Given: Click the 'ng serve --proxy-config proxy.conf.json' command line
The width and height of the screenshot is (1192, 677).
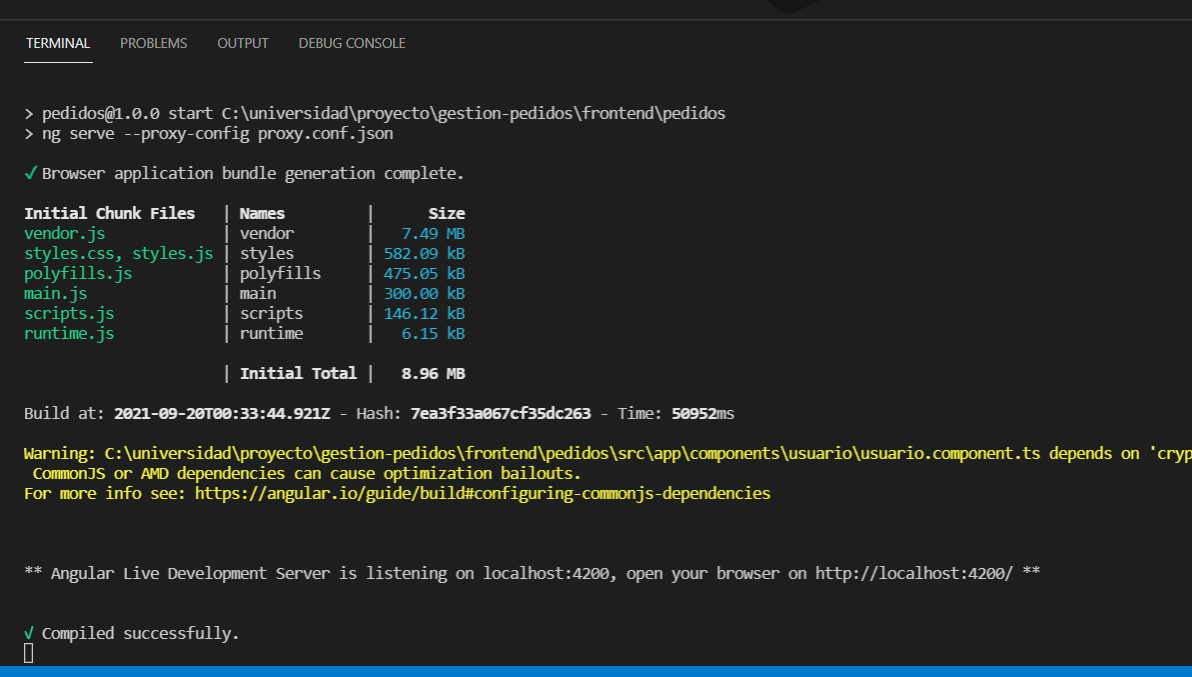Looking at the screenshot, I should (217, 134).
